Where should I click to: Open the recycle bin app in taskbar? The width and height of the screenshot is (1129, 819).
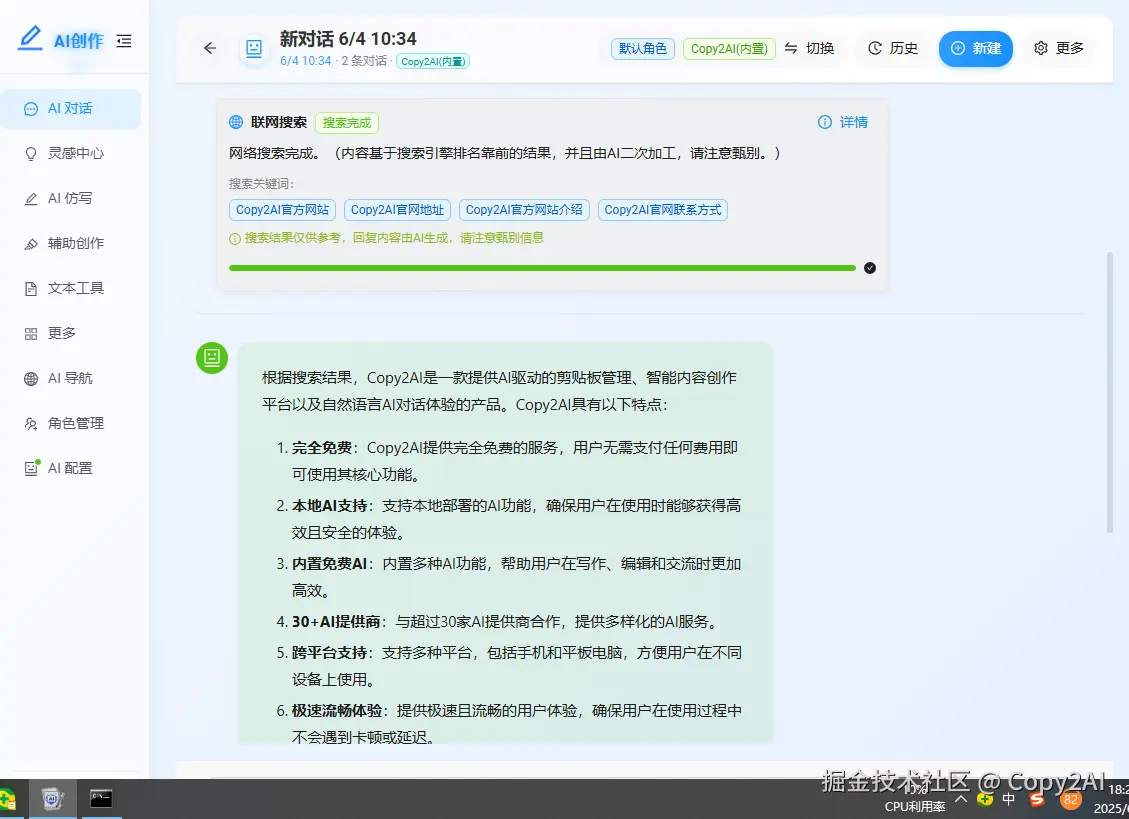53,799
